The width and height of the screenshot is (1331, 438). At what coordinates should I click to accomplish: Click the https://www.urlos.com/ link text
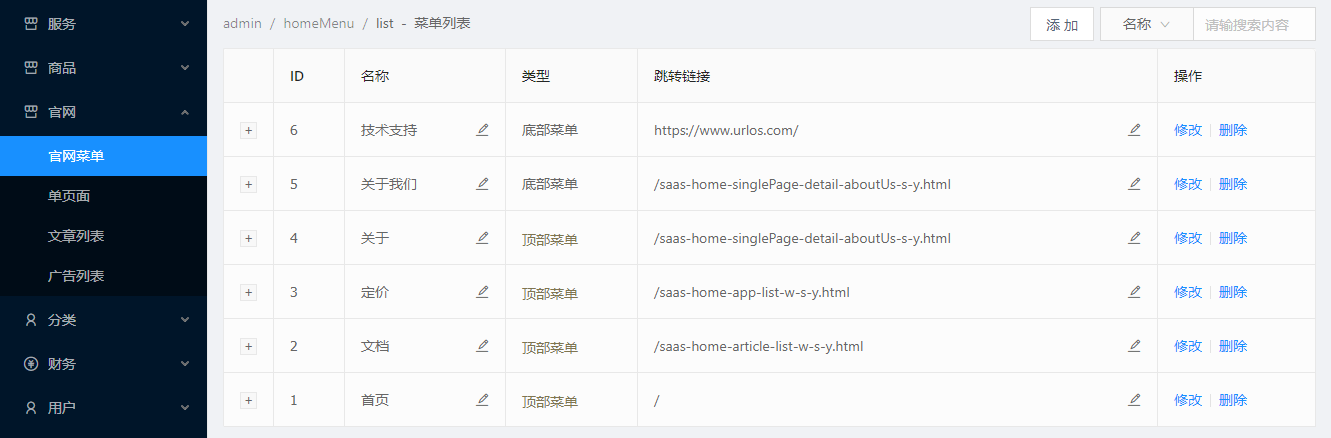pyautogui.click(x=726, y=130)
